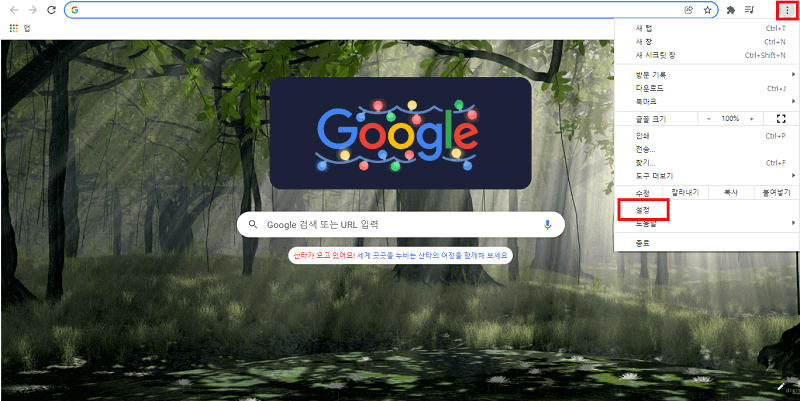Expand the 북마크 submenu

point(707,102)
